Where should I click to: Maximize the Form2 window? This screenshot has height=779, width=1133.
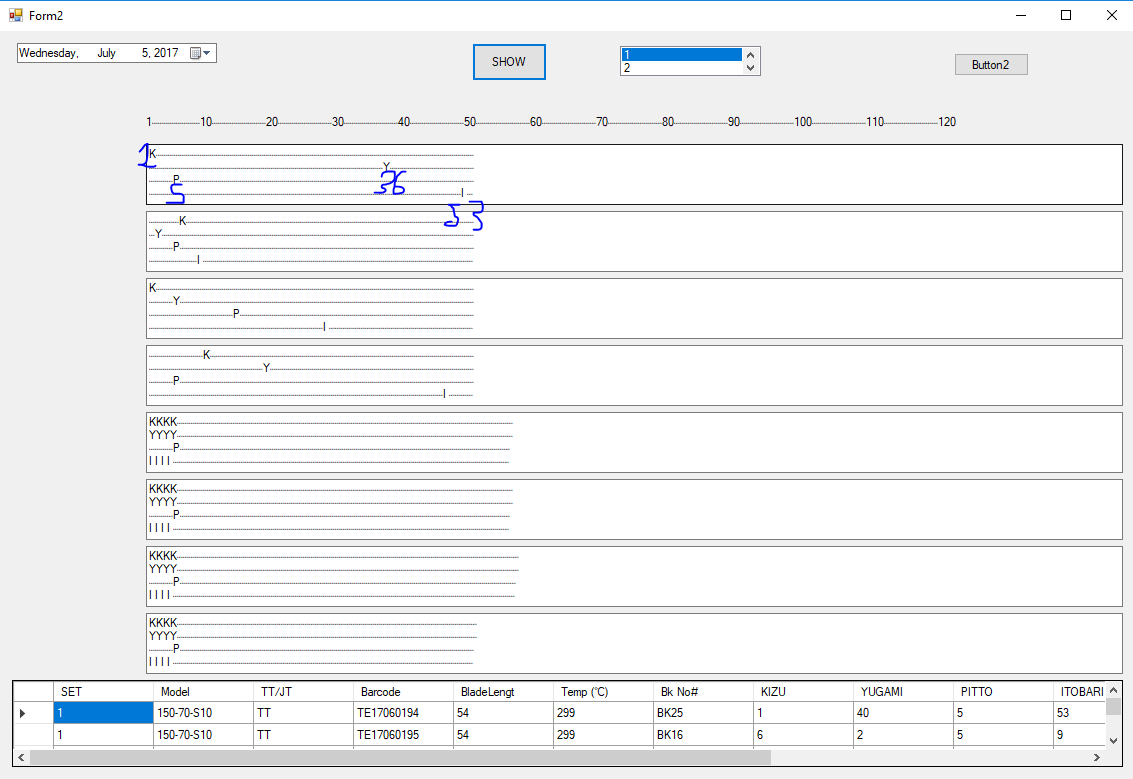(1066, 15)
